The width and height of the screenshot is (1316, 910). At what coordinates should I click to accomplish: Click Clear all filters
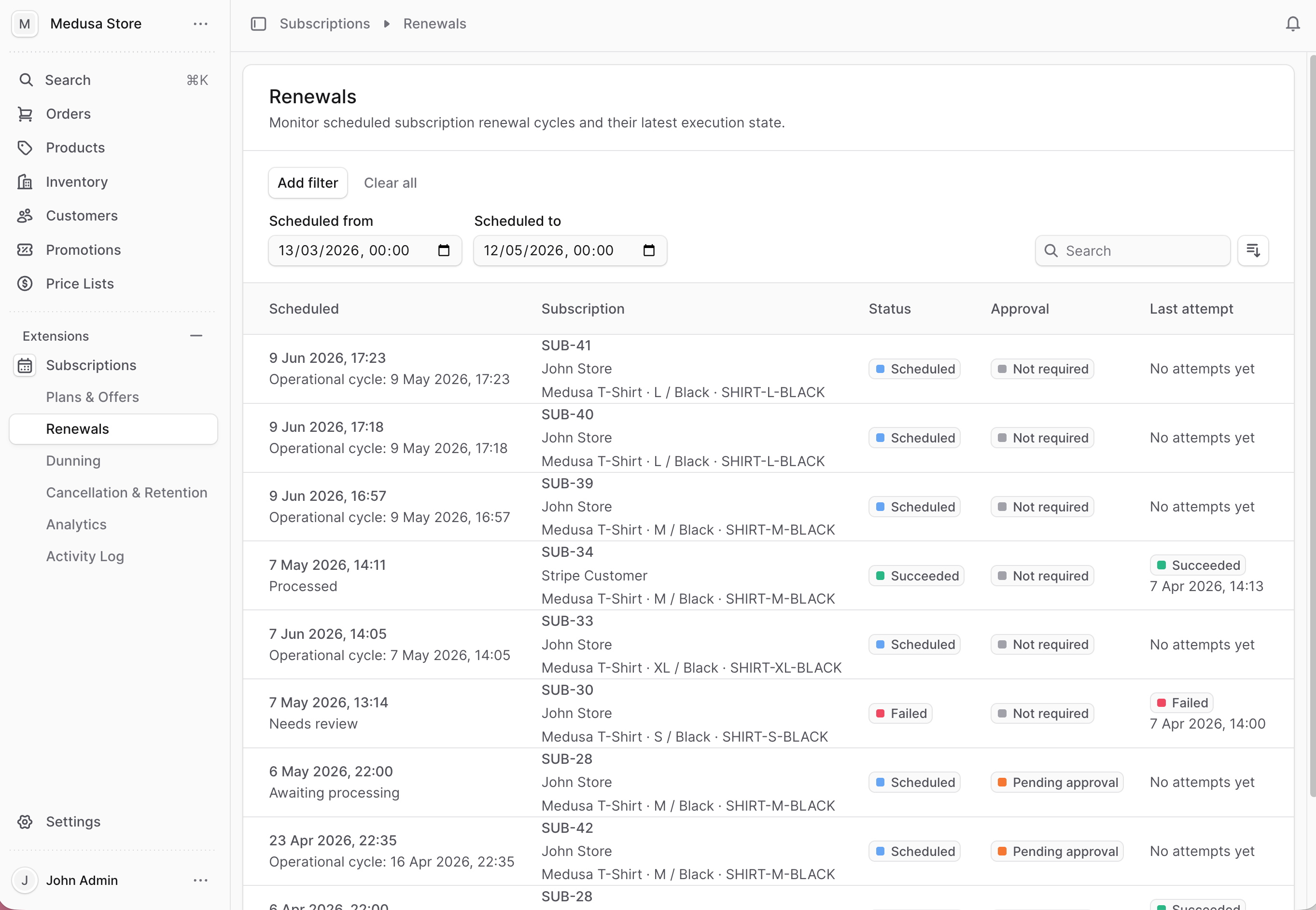coord(390,183)
